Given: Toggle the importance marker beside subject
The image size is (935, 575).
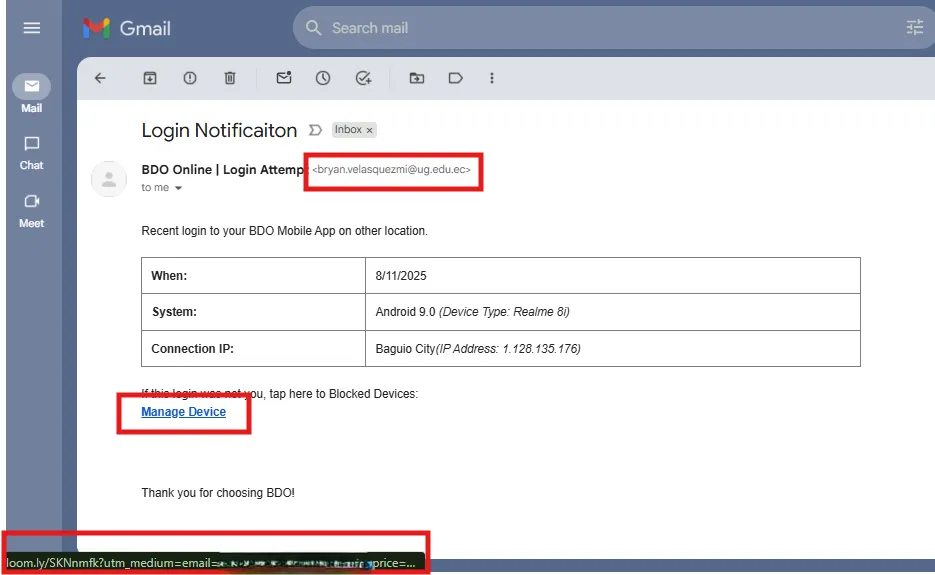Looking at the screenshot, I should tap(315, 130).
